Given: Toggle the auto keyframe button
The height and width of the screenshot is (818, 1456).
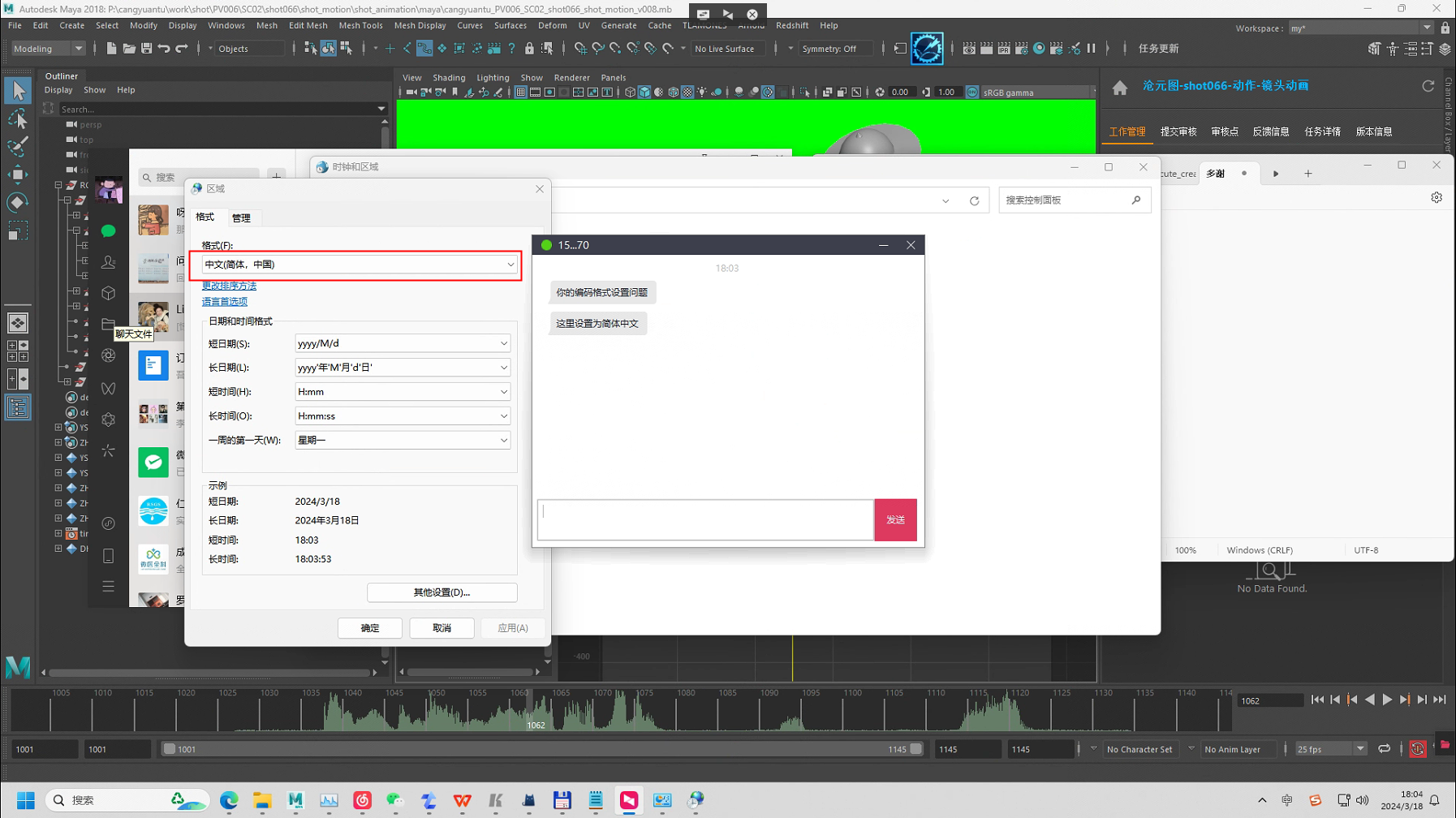Looking at the screenshot, I should tap(1417, 749).
